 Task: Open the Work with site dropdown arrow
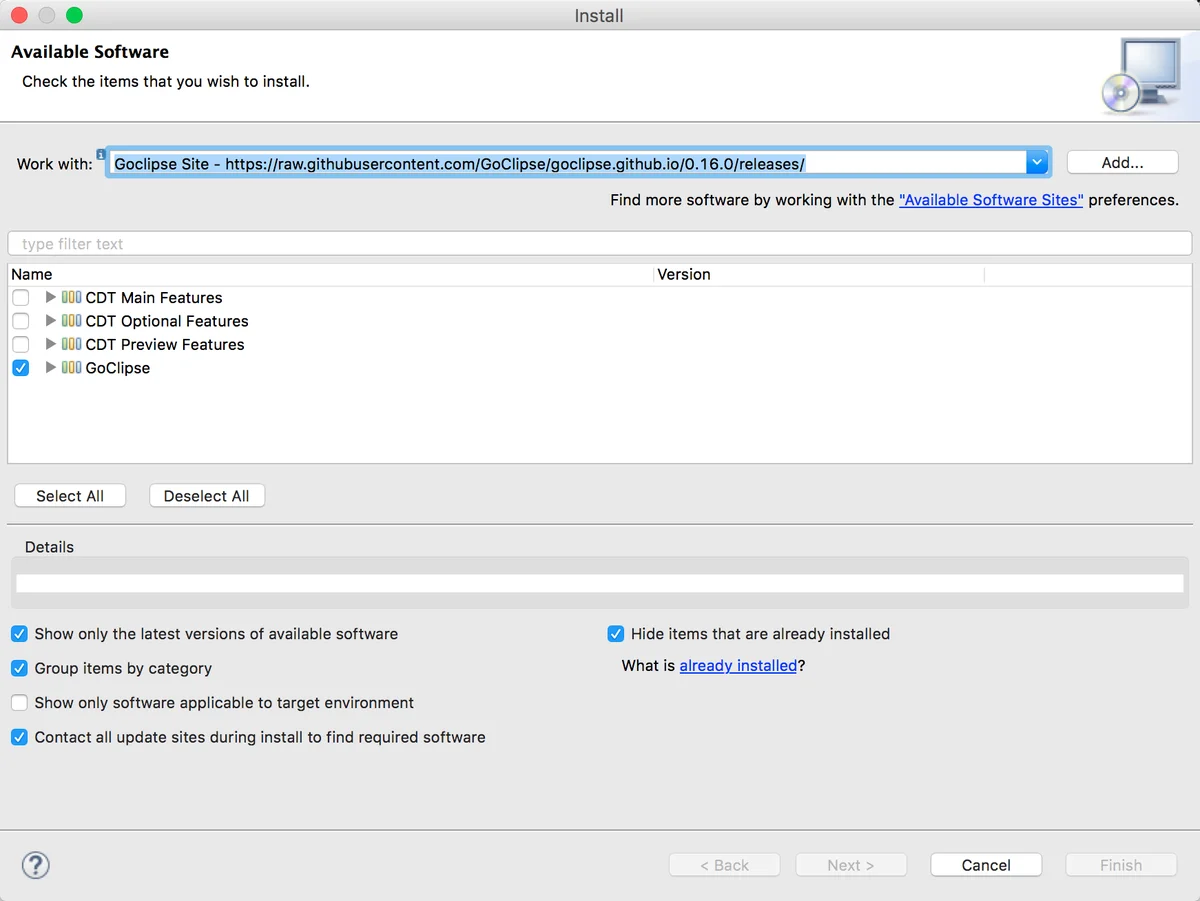1037,163
